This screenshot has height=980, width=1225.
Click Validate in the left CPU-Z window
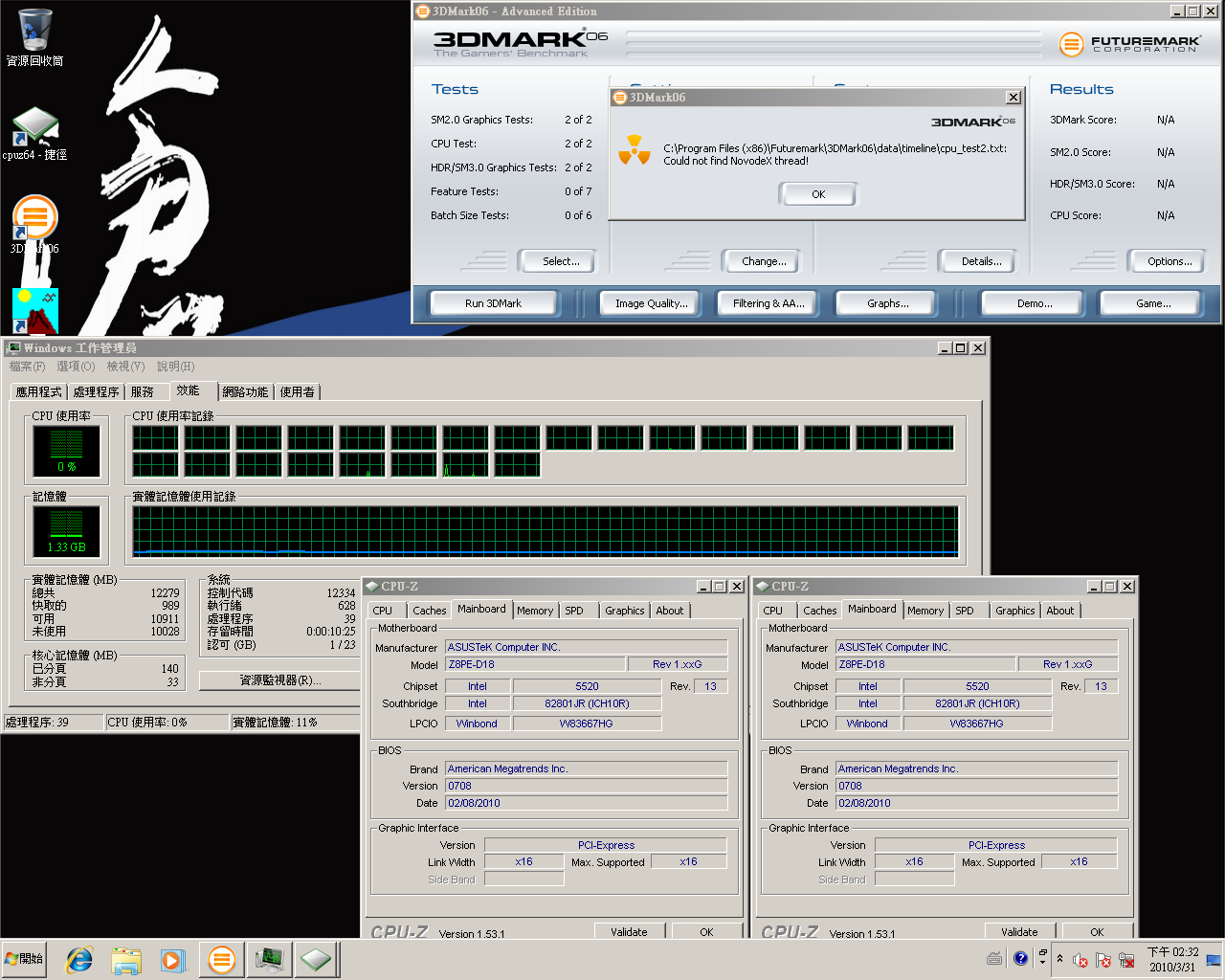629,932
